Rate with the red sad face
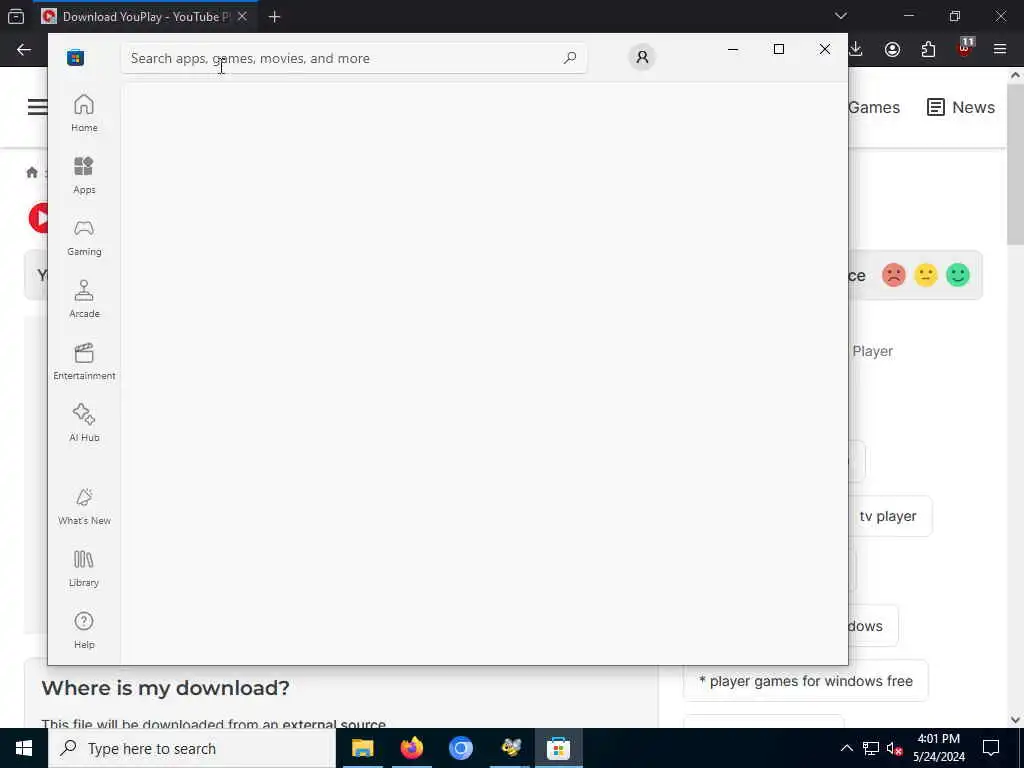This screenshot has height=768, width=1024. (893, 275)
